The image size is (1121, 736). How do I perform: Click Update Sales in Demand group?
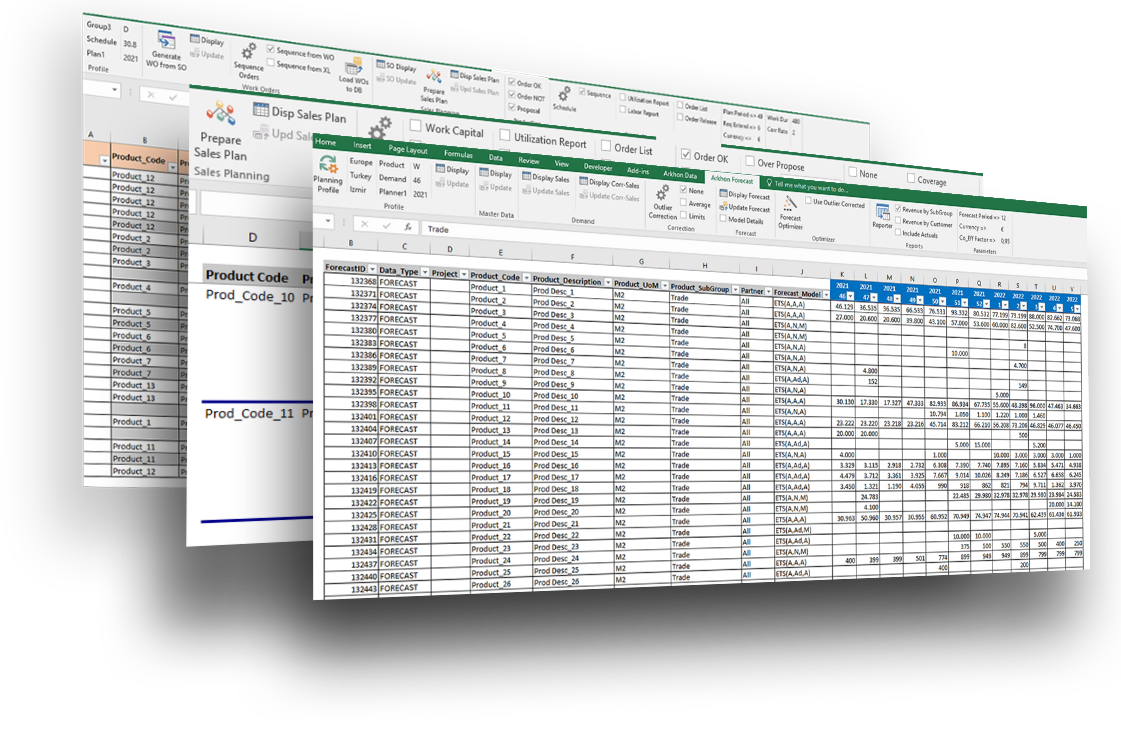point(545,191)
